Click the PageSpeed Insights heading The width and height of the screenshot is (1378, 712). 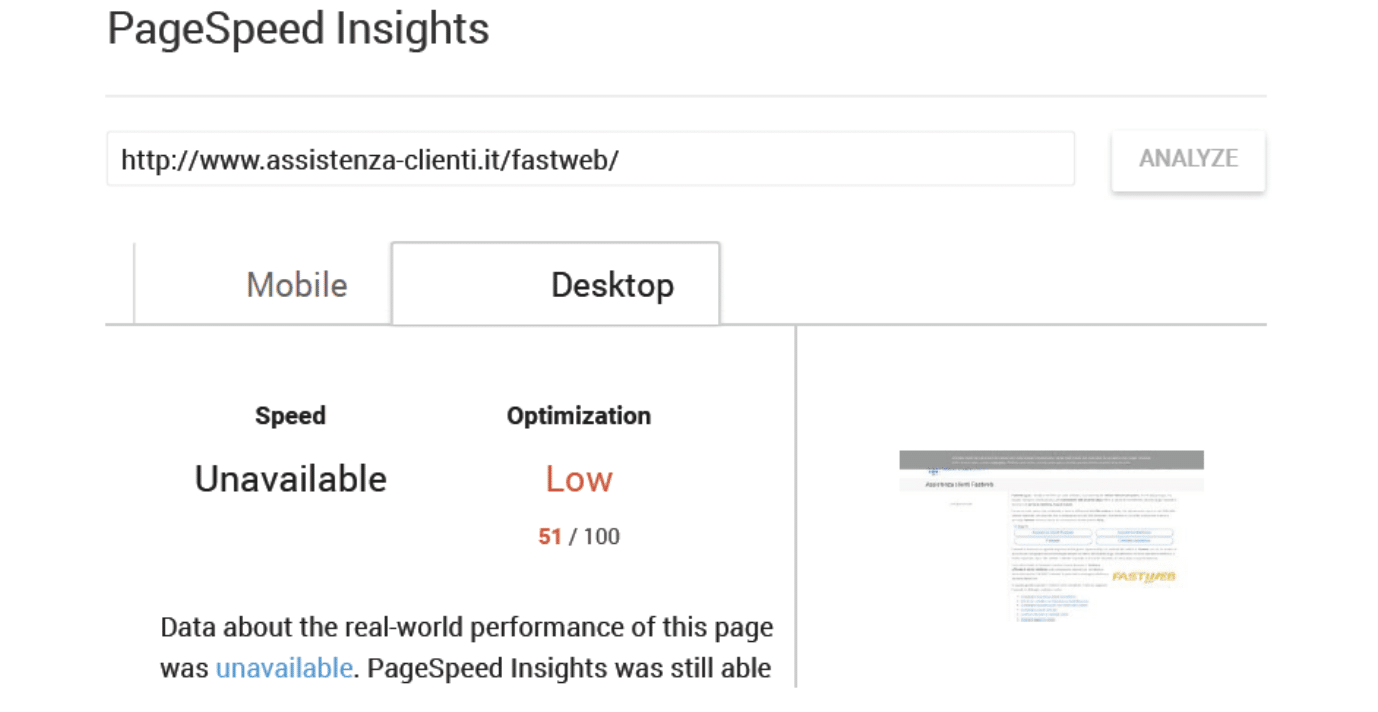click(x=298, y=29)
